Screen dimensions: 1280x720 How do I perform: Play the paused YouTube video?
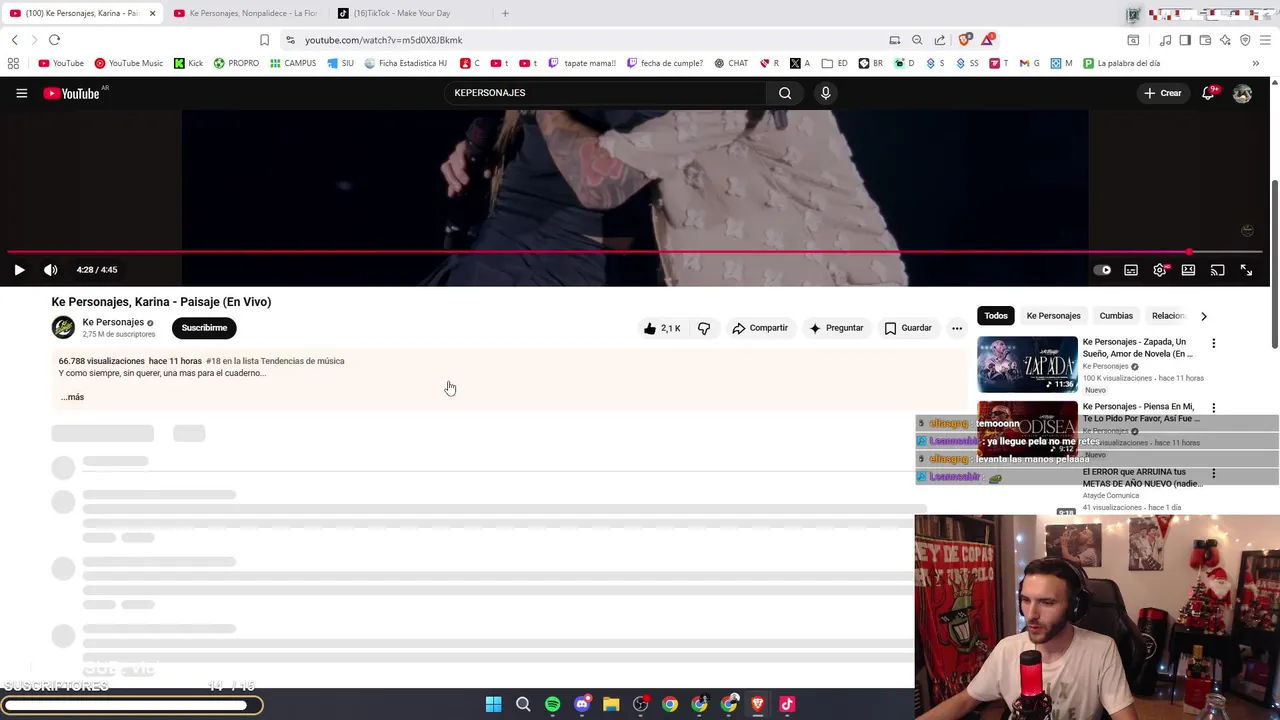pyautogui.click(x=19, y=270)
